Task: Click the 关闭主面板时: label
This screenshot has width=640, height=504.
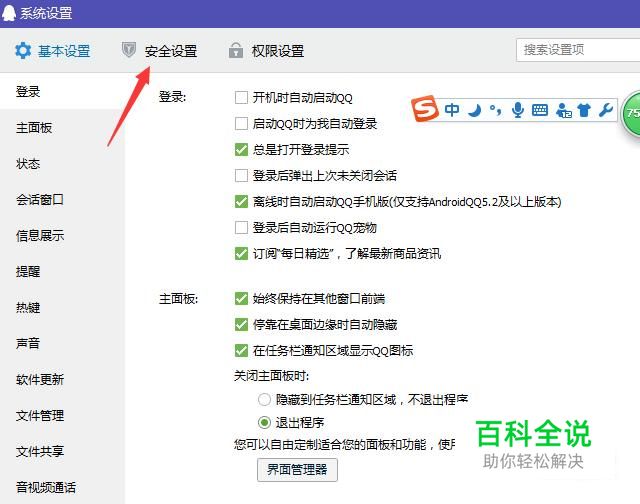Action: click(271, 375)
